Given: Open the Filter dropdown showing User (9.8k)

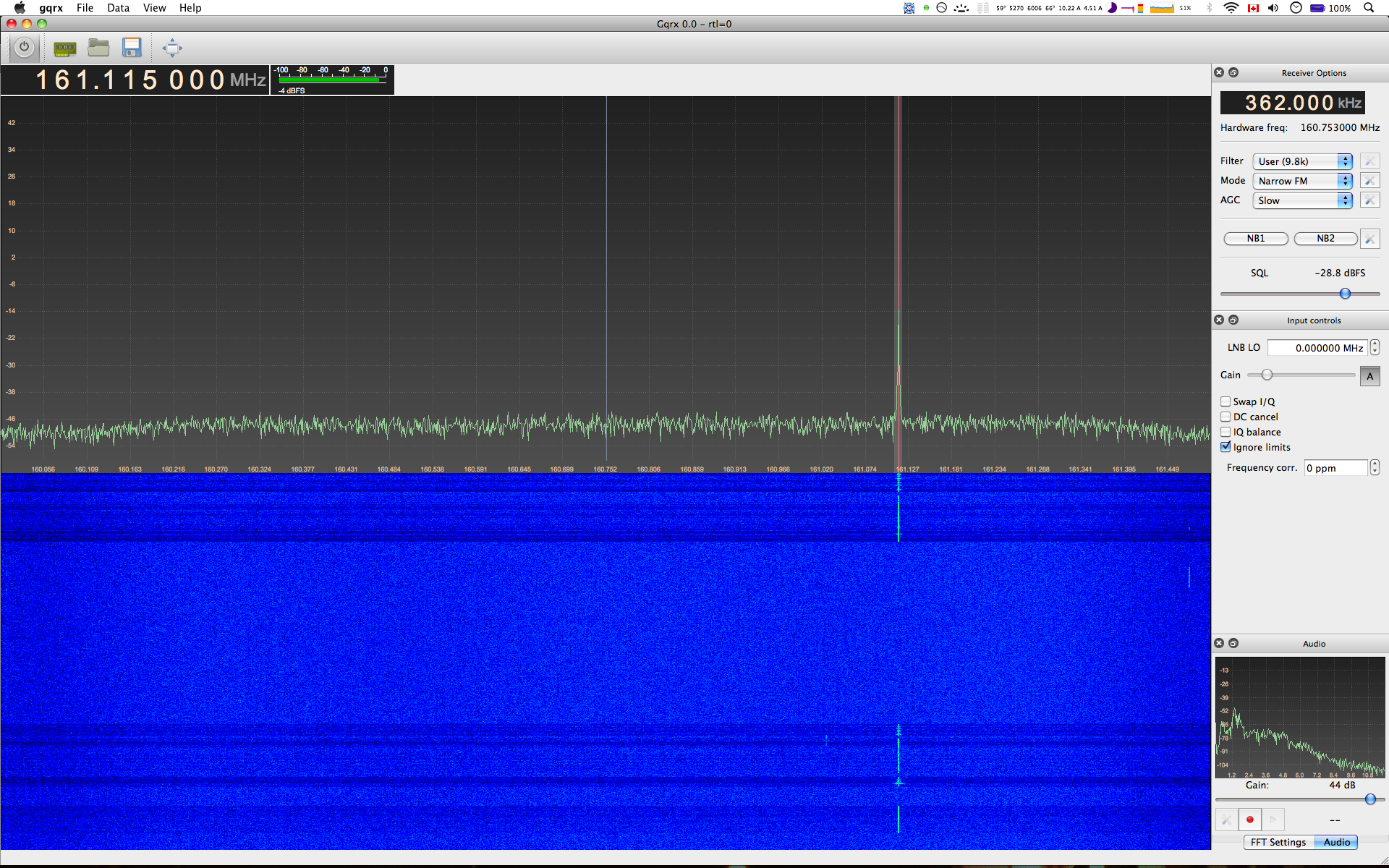Looking at the screenshot, I should 1301,161.
